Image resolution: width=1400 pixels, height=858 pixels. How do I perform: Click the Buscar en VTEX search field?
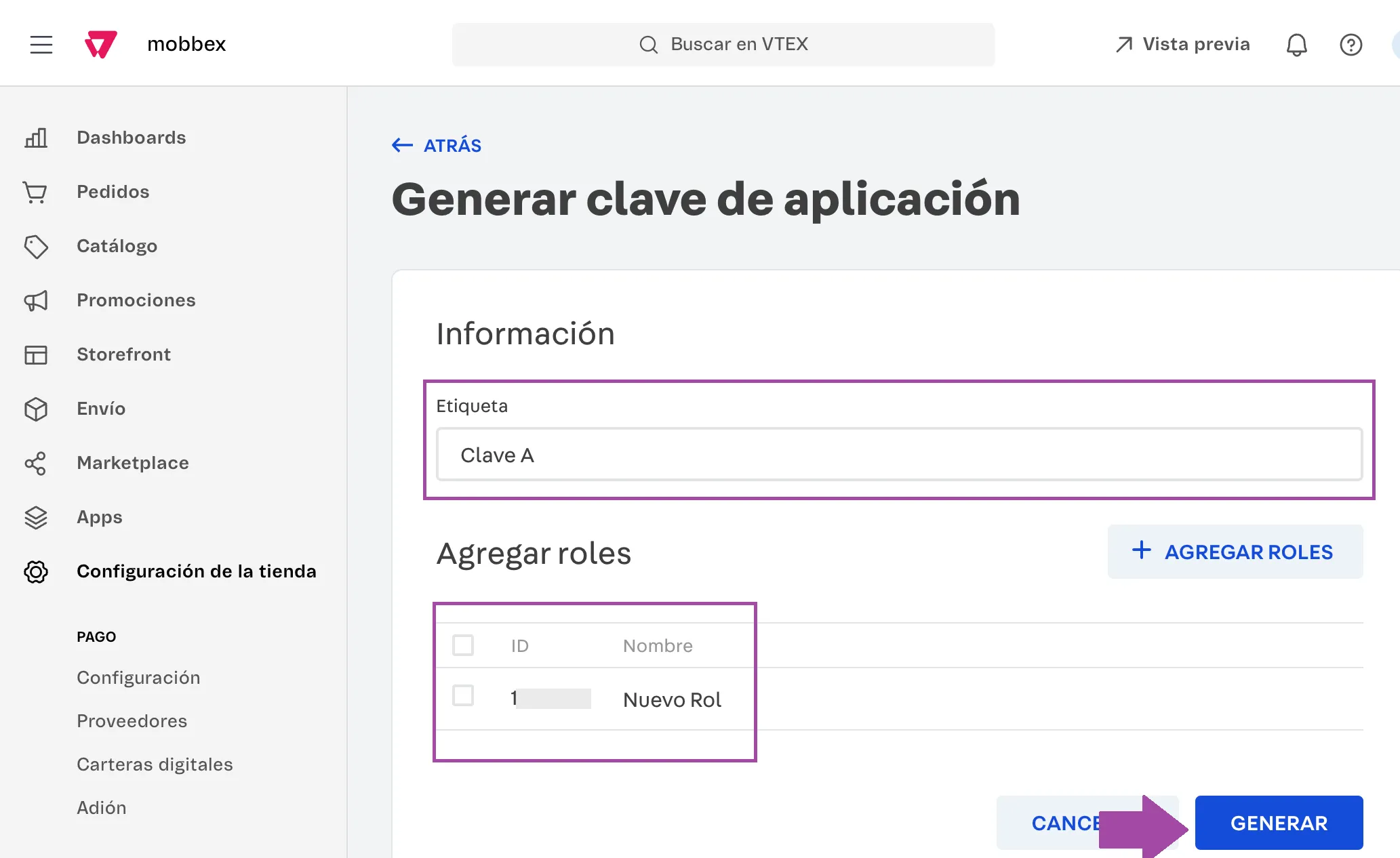click(723, 45)
